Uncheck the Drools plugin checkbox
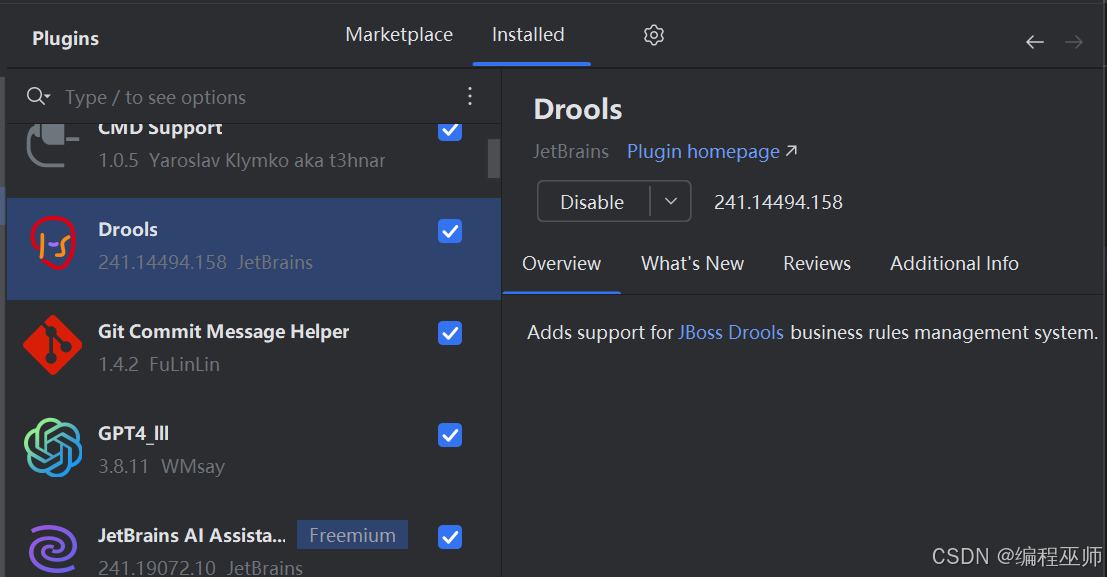This screenshot has width=1107, height=577. point(450,231)
